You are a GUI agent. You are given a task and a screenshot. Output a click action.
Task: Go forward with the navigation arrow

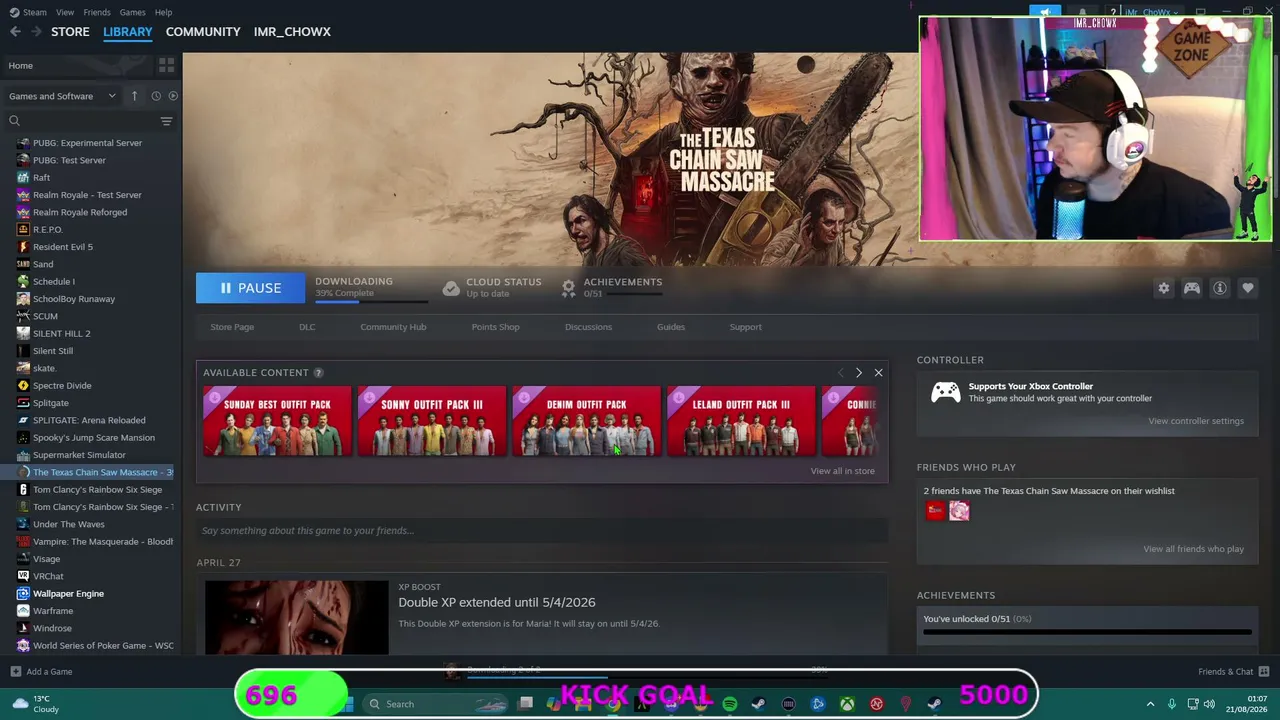click(x=37, y=32)
